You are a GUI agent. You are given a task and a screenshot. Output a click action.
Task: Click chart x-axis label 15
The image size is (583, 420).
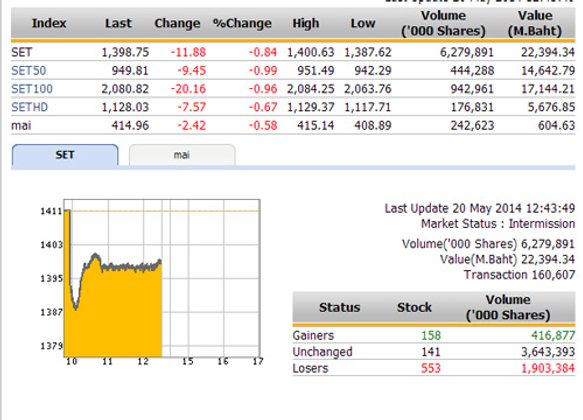click(188, 361)
